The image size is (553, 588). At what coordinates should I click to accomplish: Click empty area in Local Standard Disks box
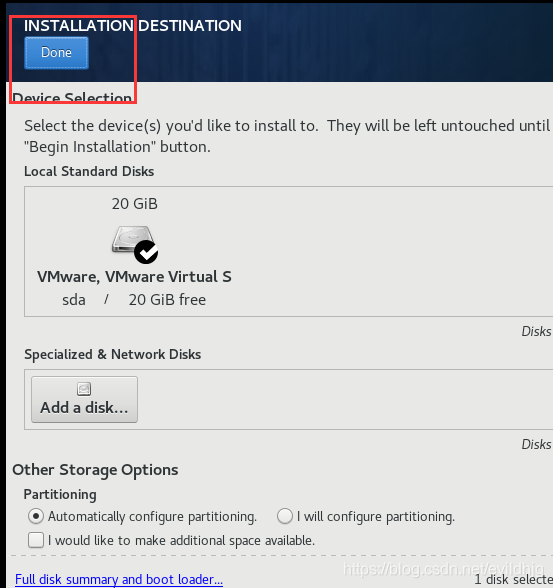[x=375, y=251]
